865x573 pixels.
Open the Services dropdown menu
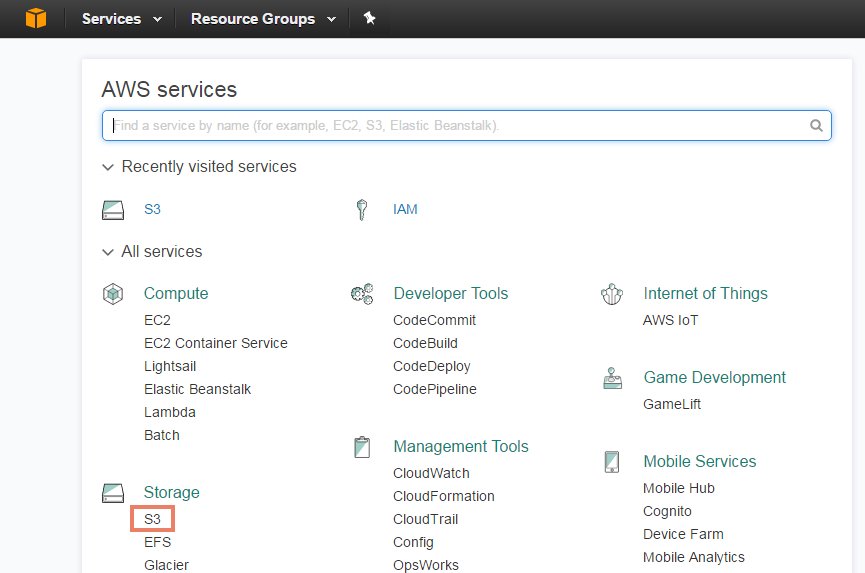tap(122, 19)
